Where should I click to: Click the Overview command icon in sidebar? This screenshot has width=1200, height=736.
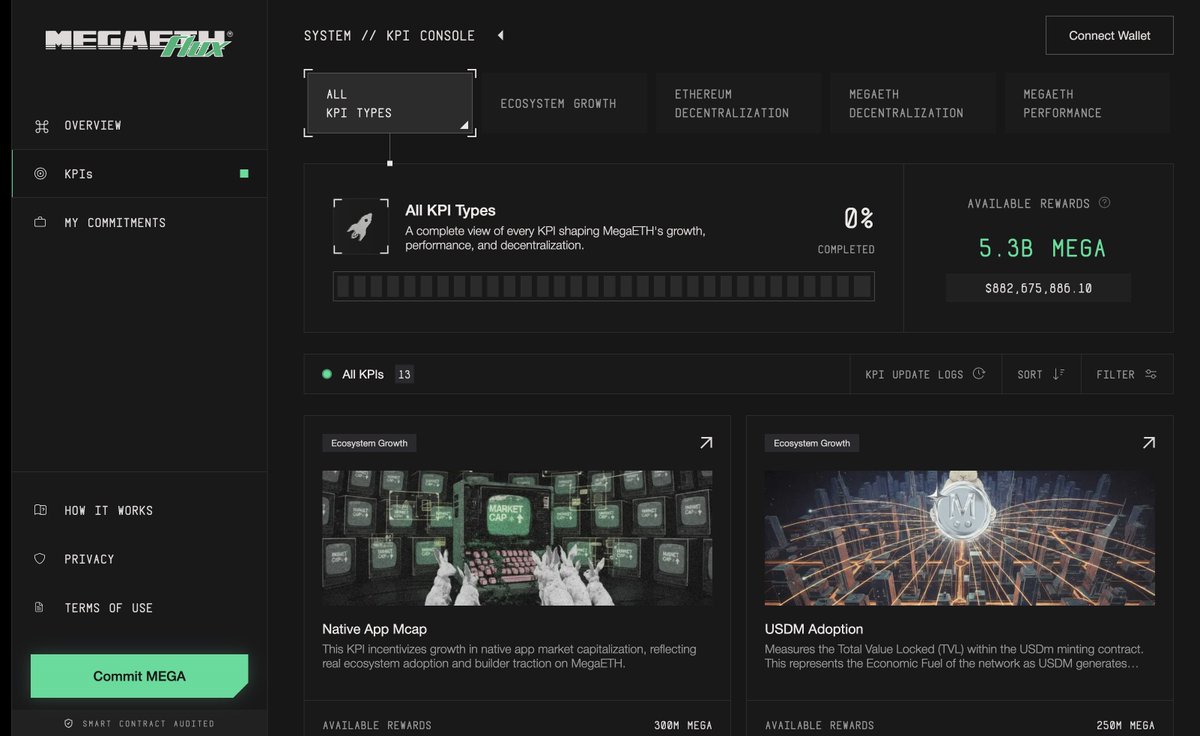(41, 126)
